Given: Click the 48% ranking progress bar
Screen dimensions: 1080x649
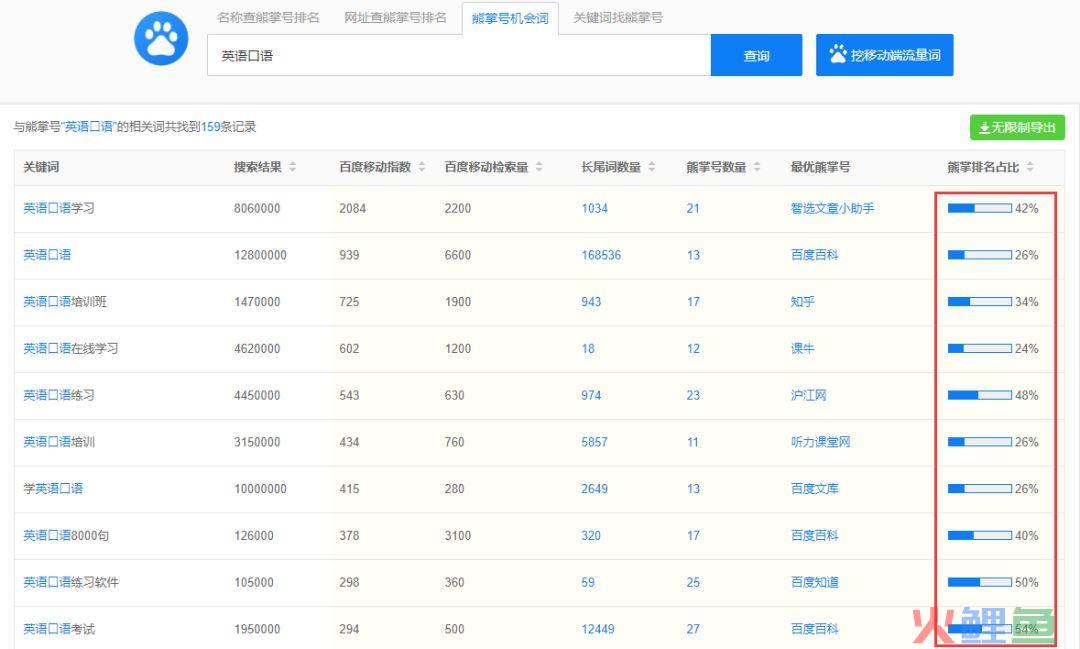Looking at the screenshot, I should 979,395.
